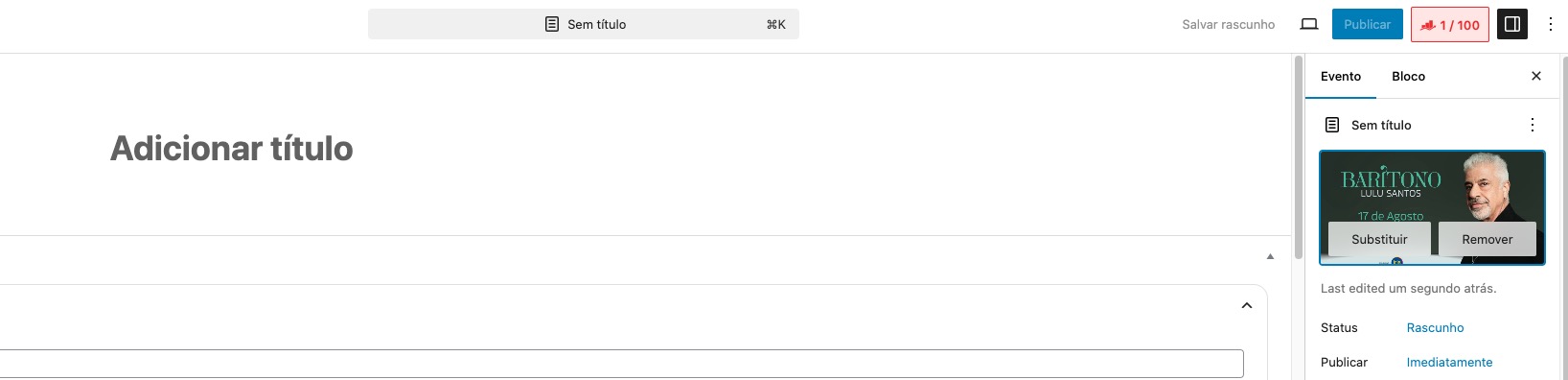Click the Publicar button
This screenshot has width=1568, height=380.
tap(1368, 24)
